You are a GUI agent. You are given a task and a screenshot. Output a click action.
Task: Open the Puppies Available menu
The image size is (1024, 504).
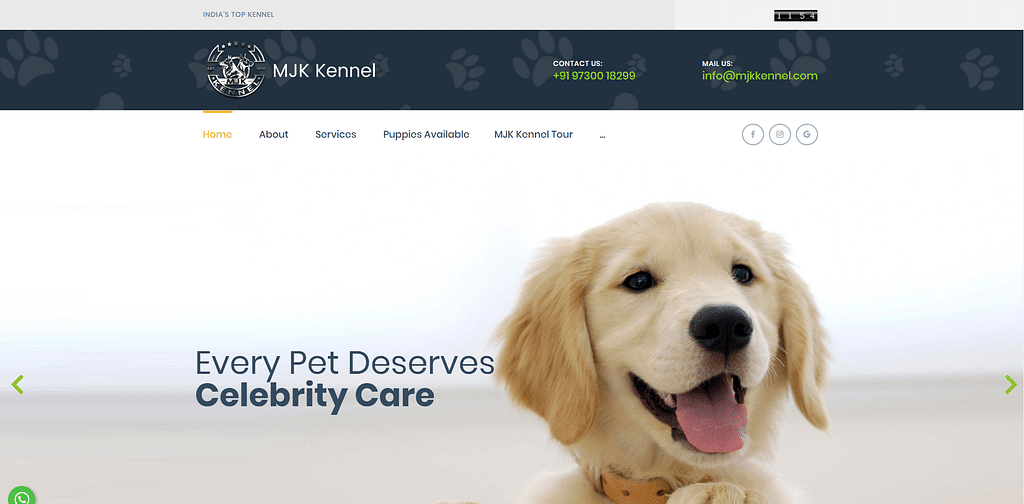pyautogui.click(x=426, y=134)
